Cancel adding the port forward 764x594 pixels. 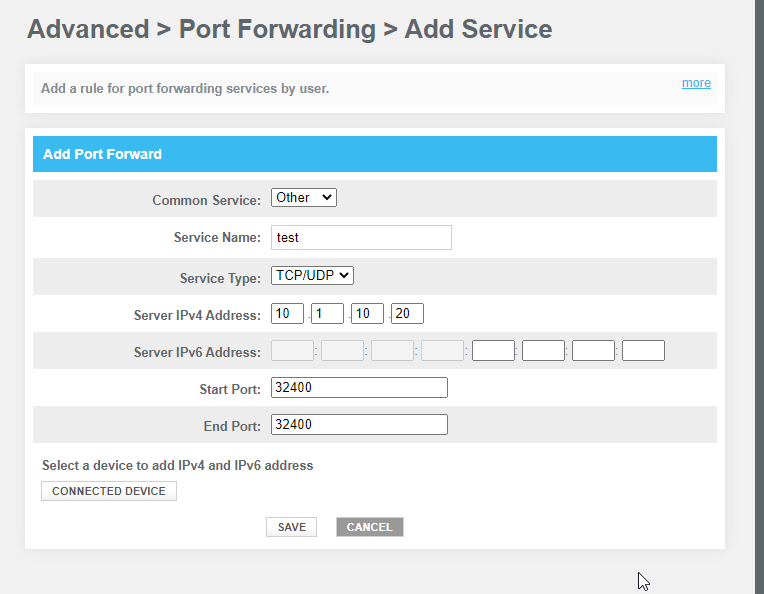(370, 527)
